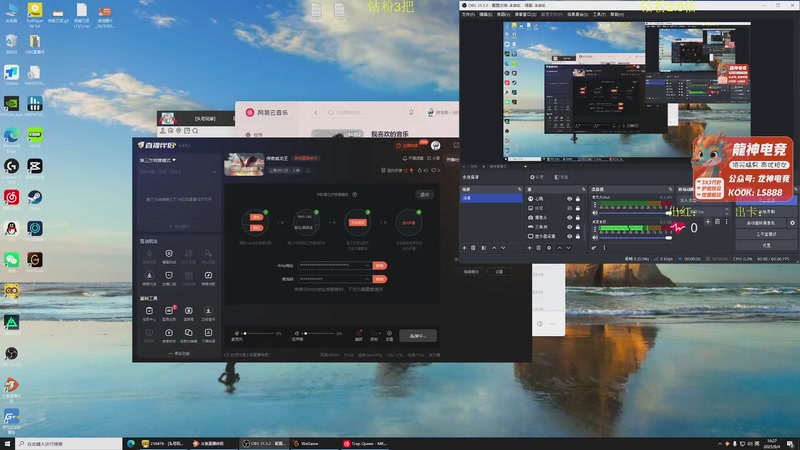Delete selected scene with trash icon in OBS
800x450 pixels.
point(473,248)
